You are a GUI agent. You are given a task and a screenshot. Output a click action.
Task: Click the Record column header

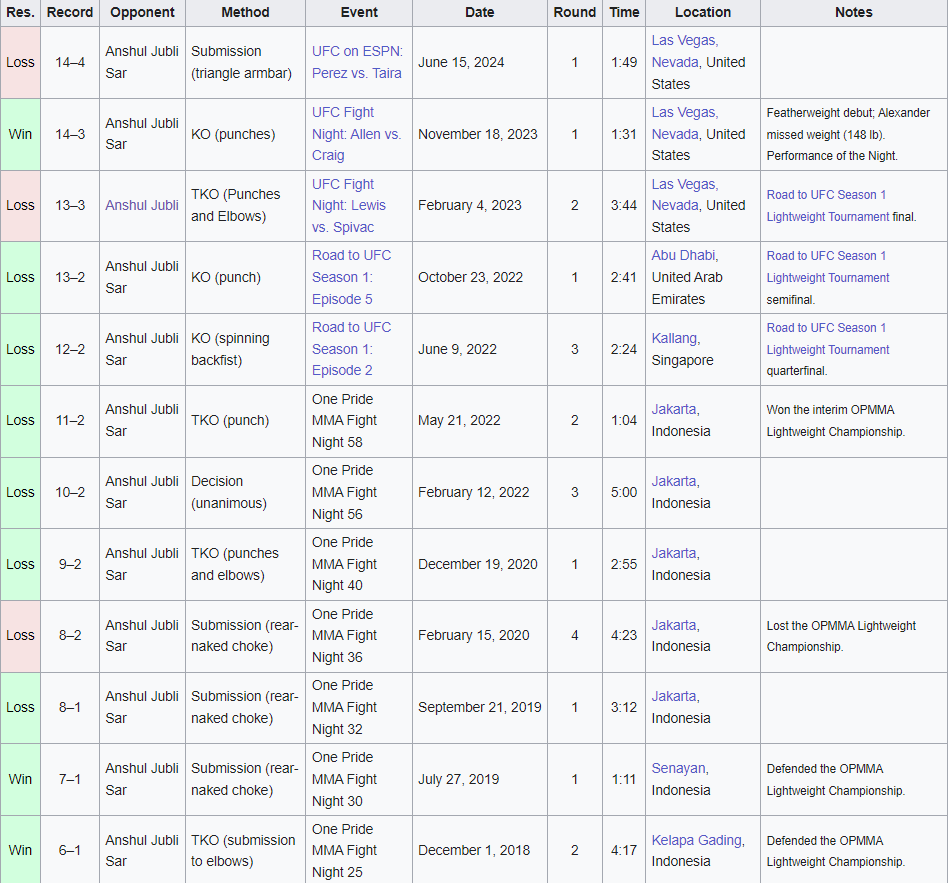tap(70, 13)
